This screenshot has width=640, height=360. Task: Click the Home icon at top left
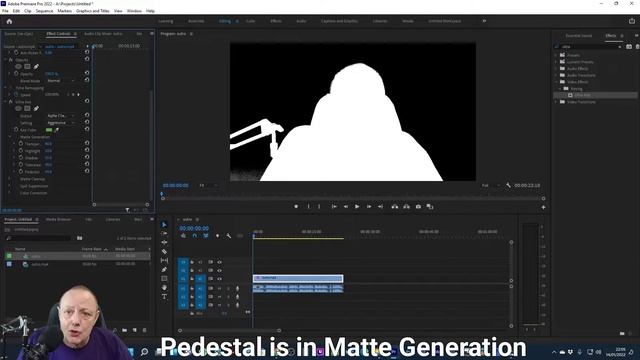(x=9, y=21)
